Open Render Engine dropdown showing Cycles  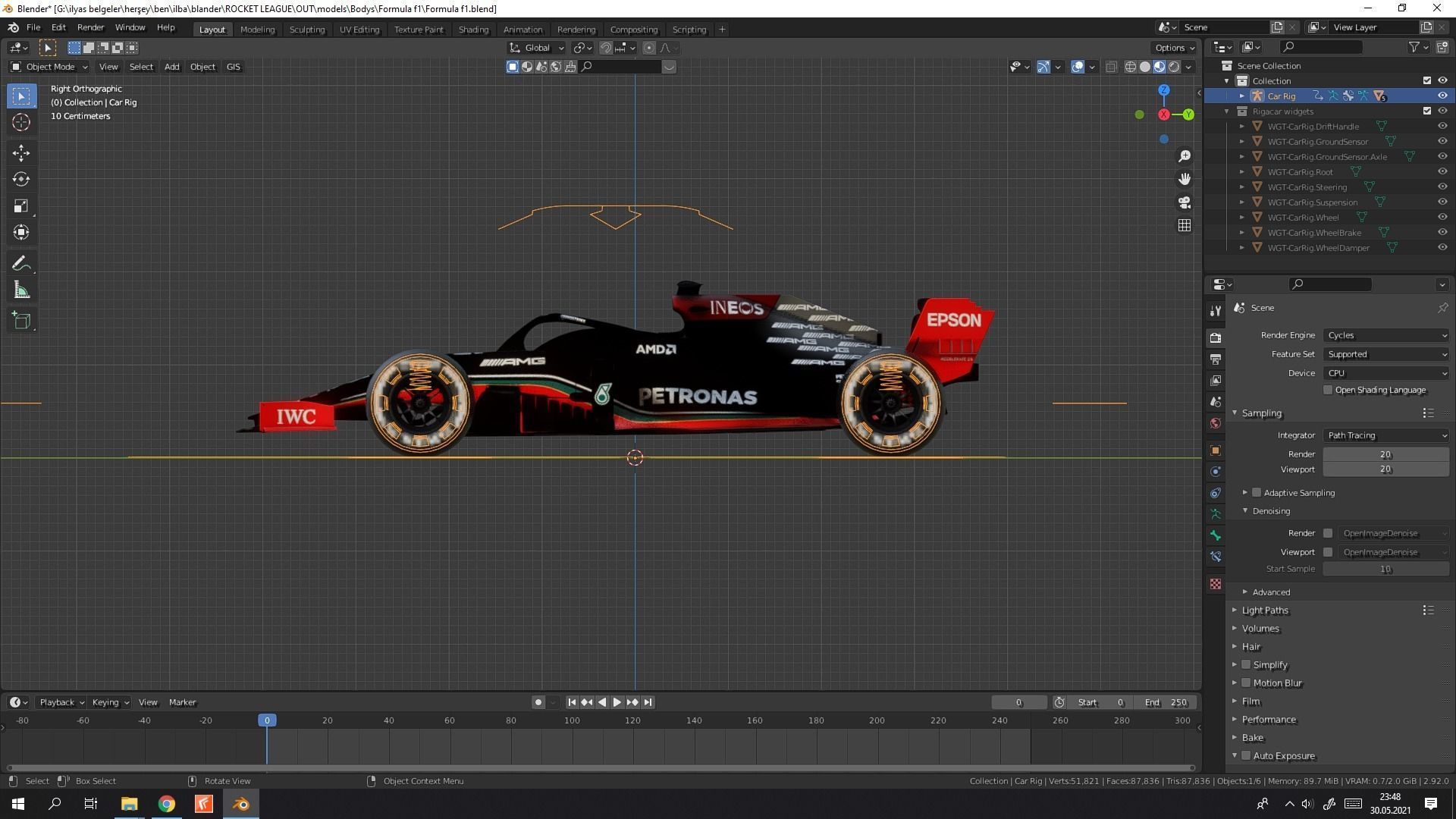[1386, 335]
